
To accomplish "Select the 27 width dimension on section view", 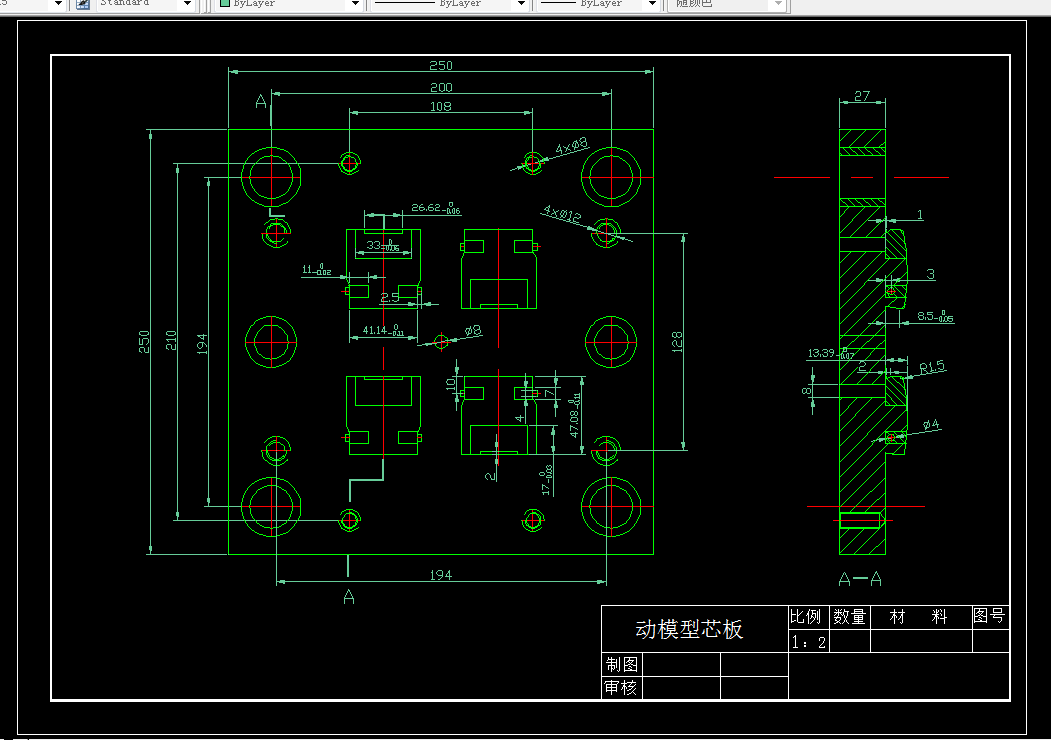I will (862, 96).
